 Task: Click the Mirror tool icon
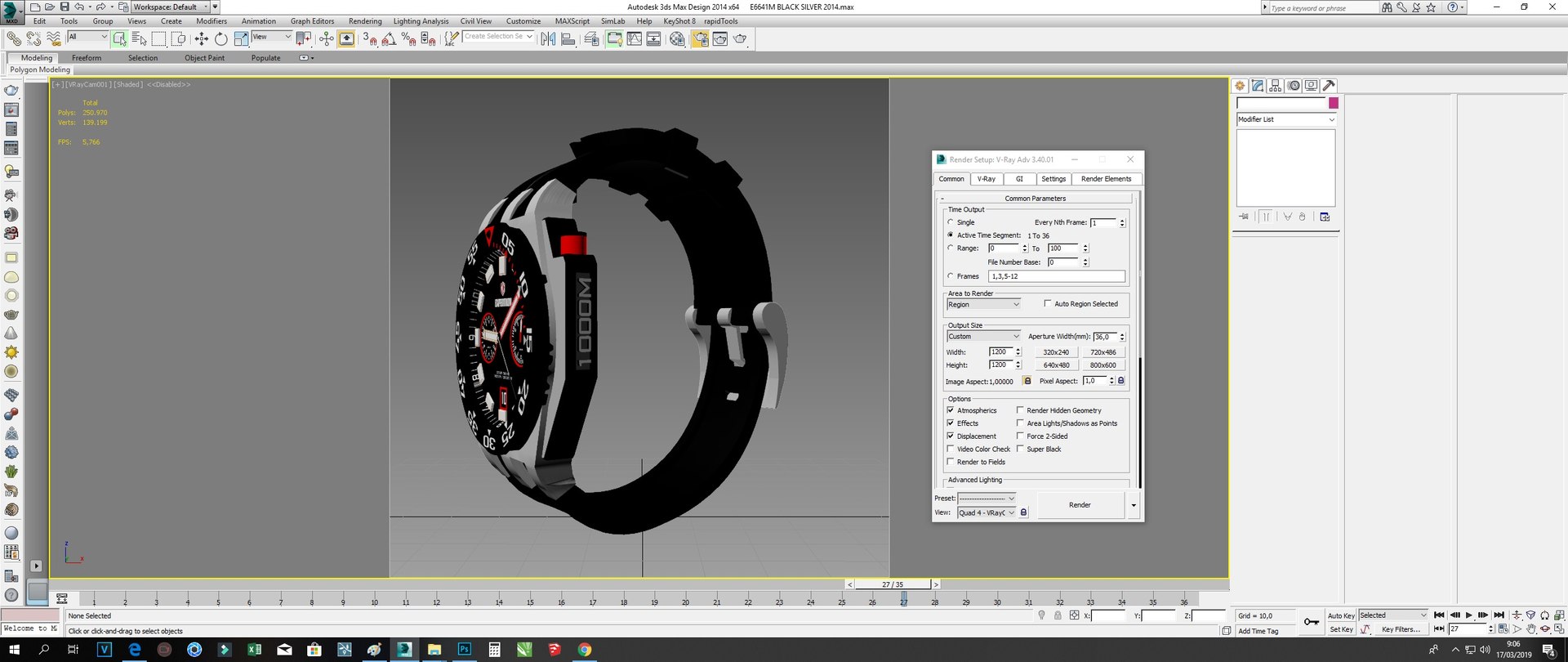tap(549, 38)
